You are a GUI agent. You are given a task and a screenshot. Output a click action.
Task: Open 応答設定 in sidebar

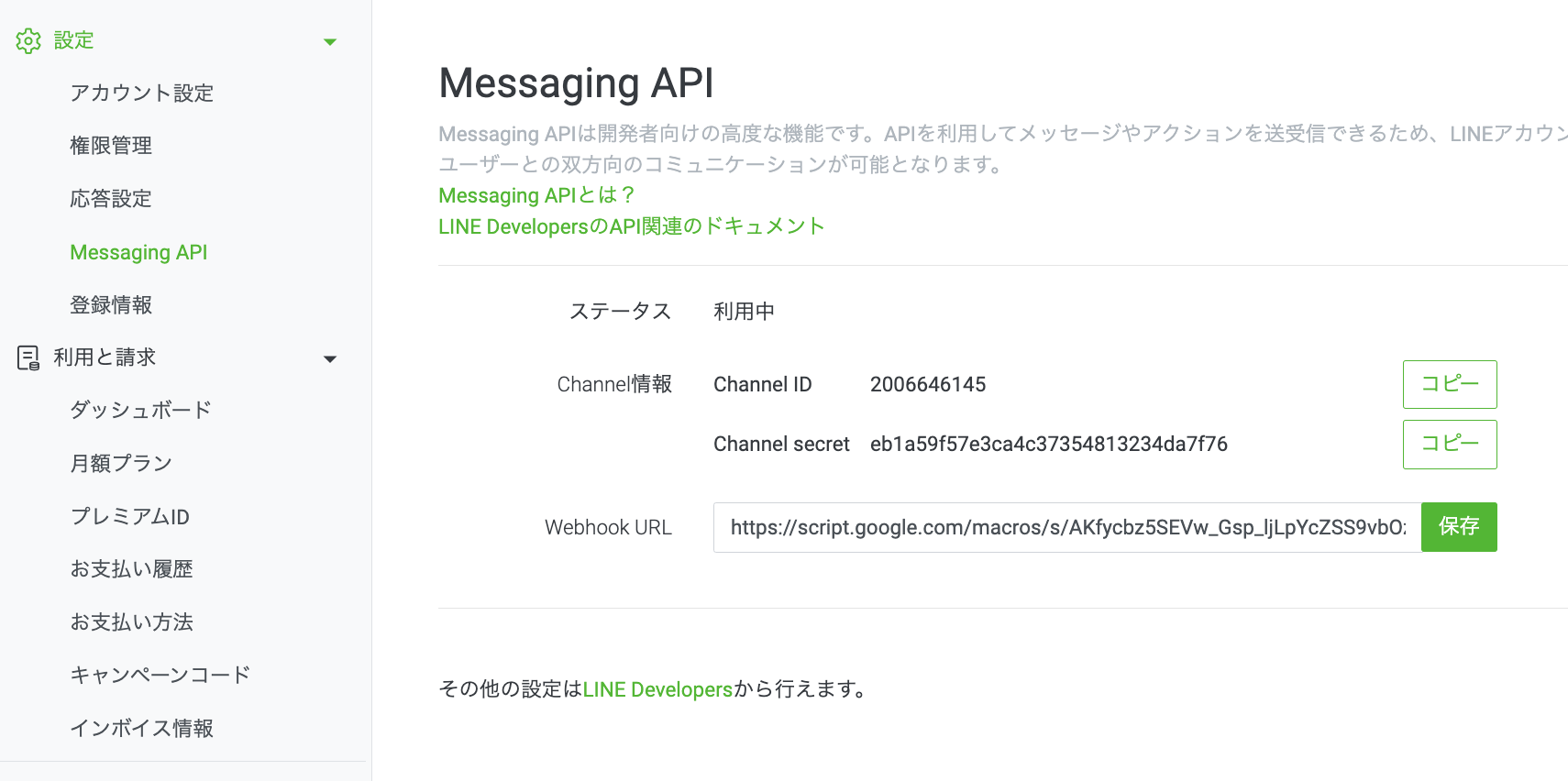tap(111, 199)
